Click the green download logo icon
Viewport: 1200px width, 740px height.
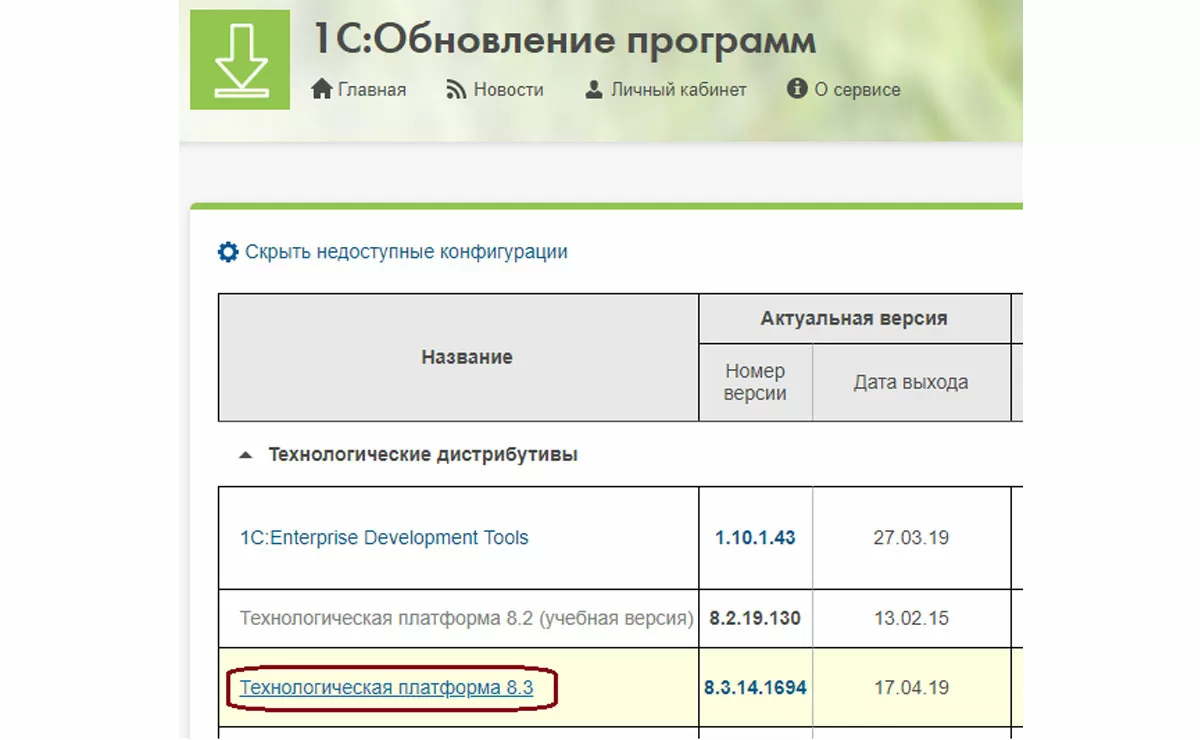239,60
